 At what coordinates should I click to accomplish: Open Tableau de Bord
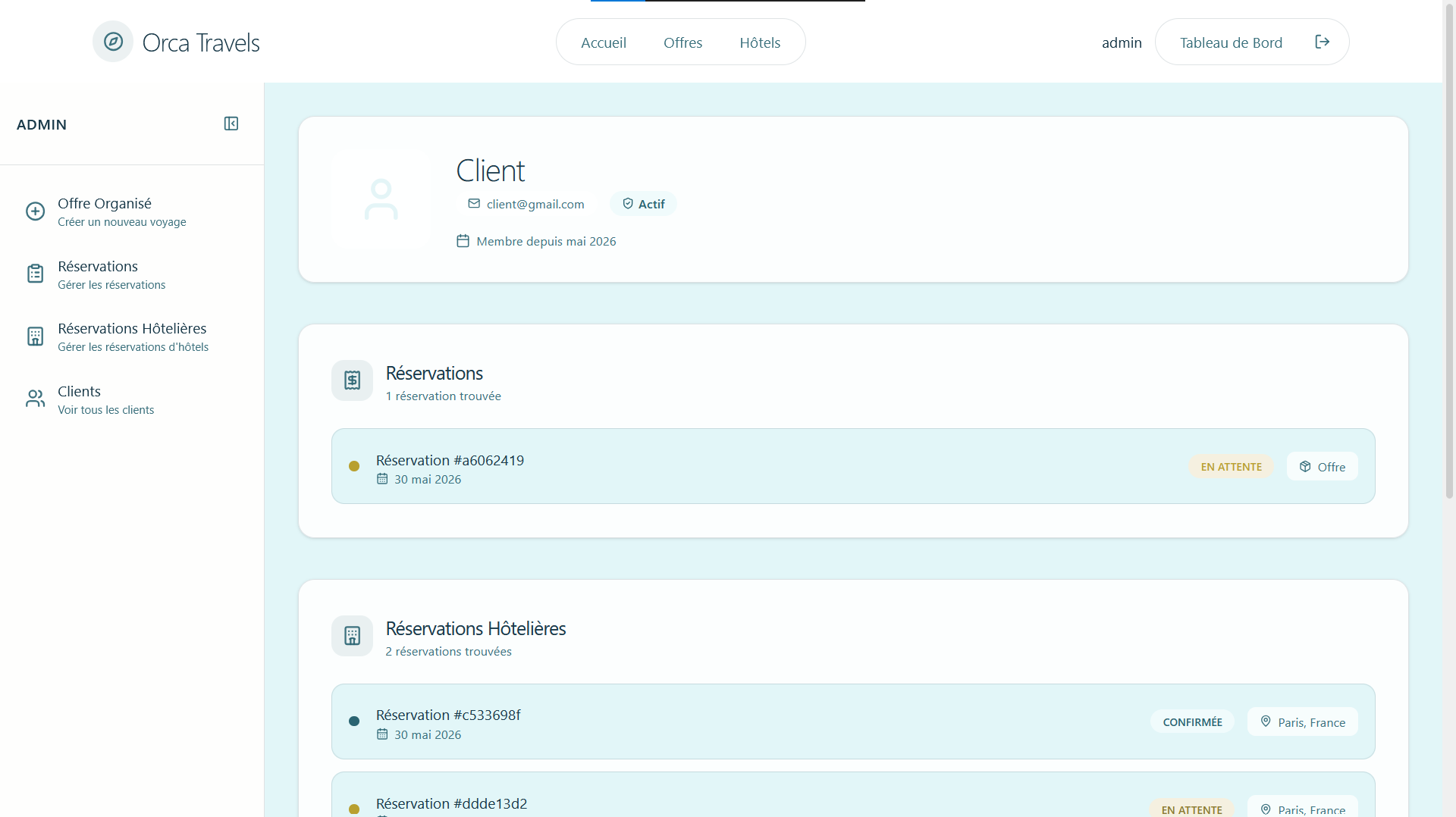[1231, 42]
